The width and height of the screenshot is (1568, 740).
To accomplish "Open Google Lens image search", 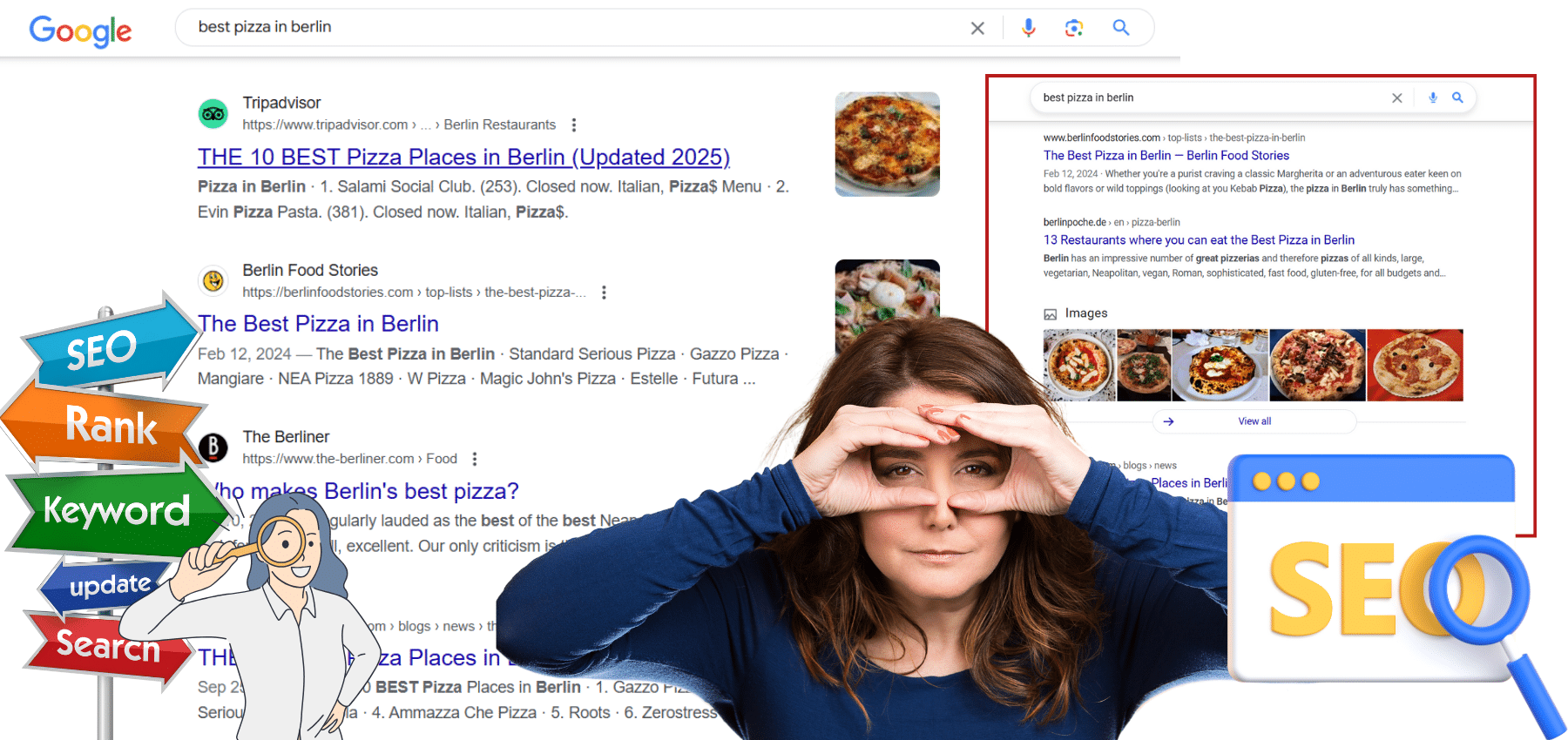I will point(1074,28).
